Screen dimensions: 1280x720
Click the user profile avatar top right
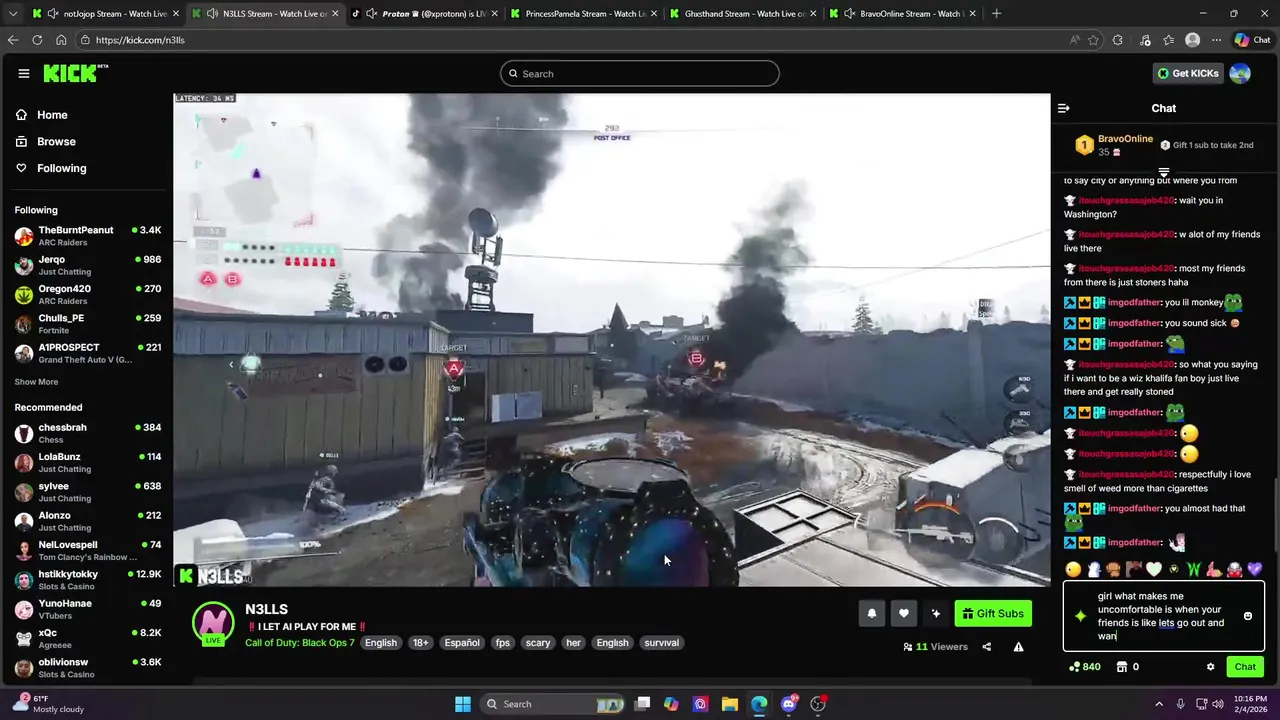pos(1240,73)
